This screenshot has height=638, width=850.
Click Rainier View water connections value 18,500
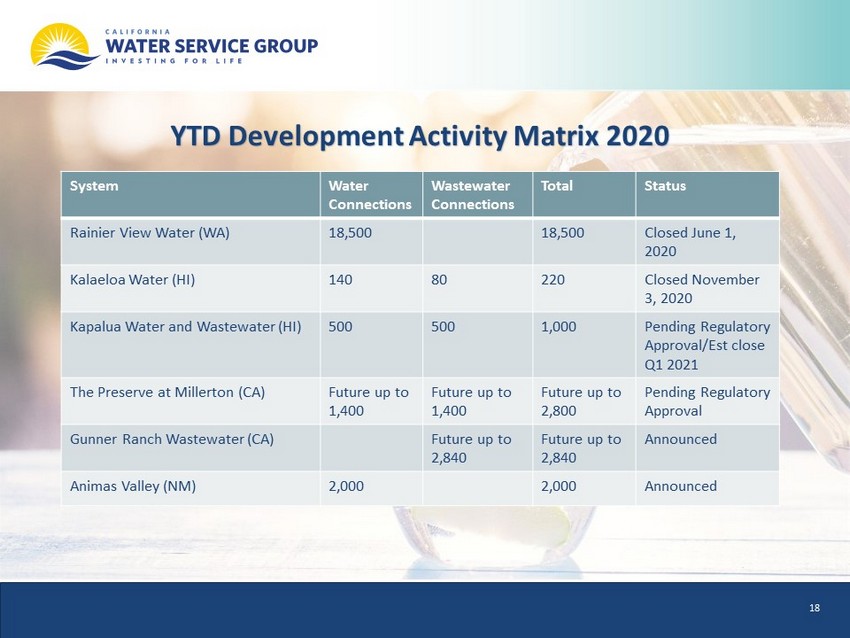coord(350,233)
